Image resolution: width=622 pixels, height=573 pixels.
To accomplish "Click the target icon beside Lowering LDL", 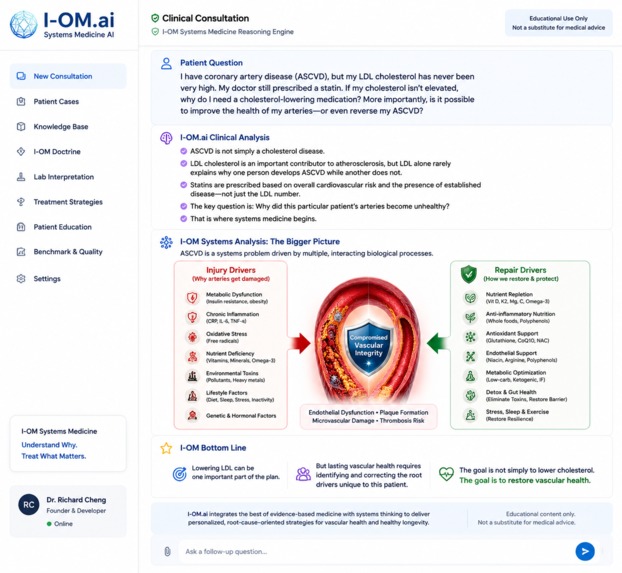I will coord(180,474).
